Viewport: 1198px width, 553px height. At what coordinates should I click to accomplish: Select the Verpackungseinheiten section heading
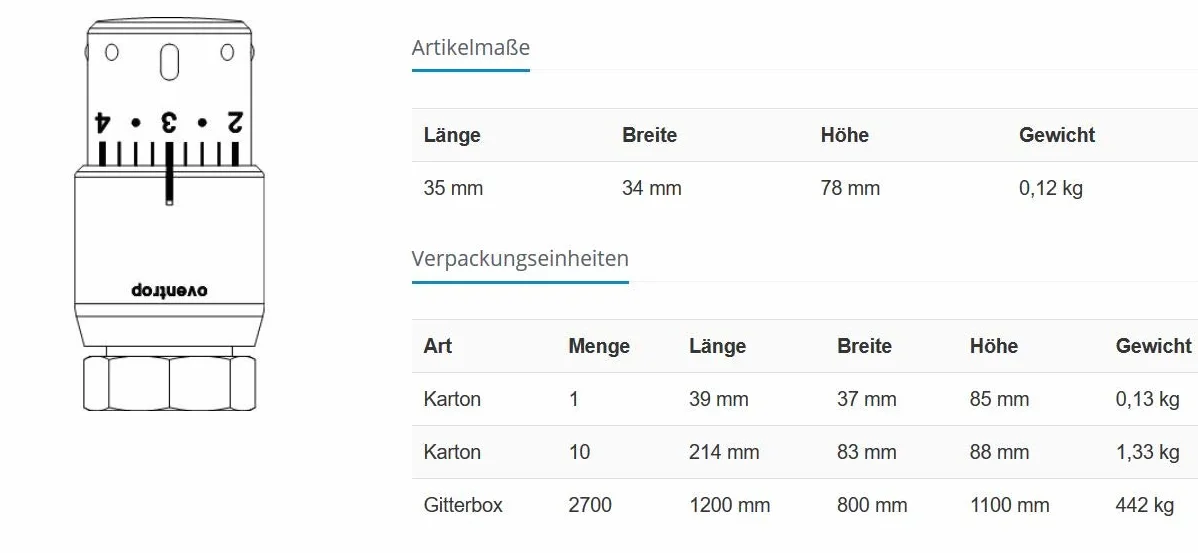coord(520,258)
